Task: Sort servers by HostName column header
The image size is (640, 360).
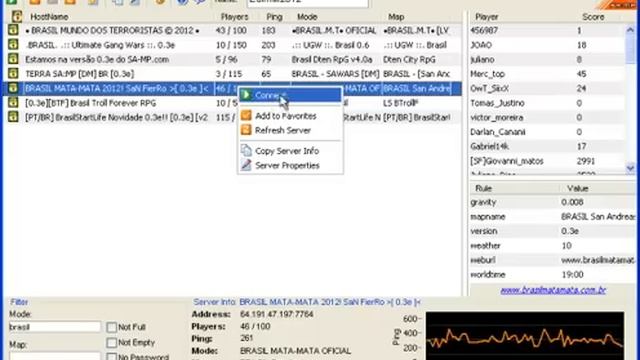Action: pyautogui.click(x=49, y=17)
